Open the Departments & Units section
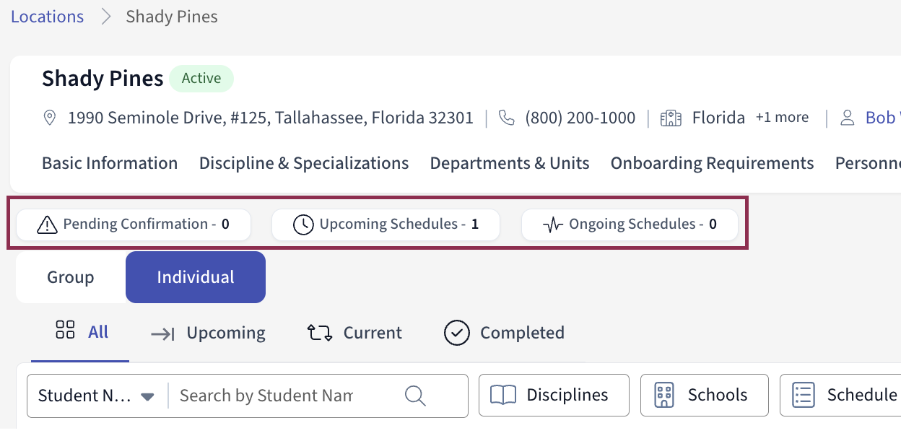This screenshot has height=429, width=901. click(510, 163)
